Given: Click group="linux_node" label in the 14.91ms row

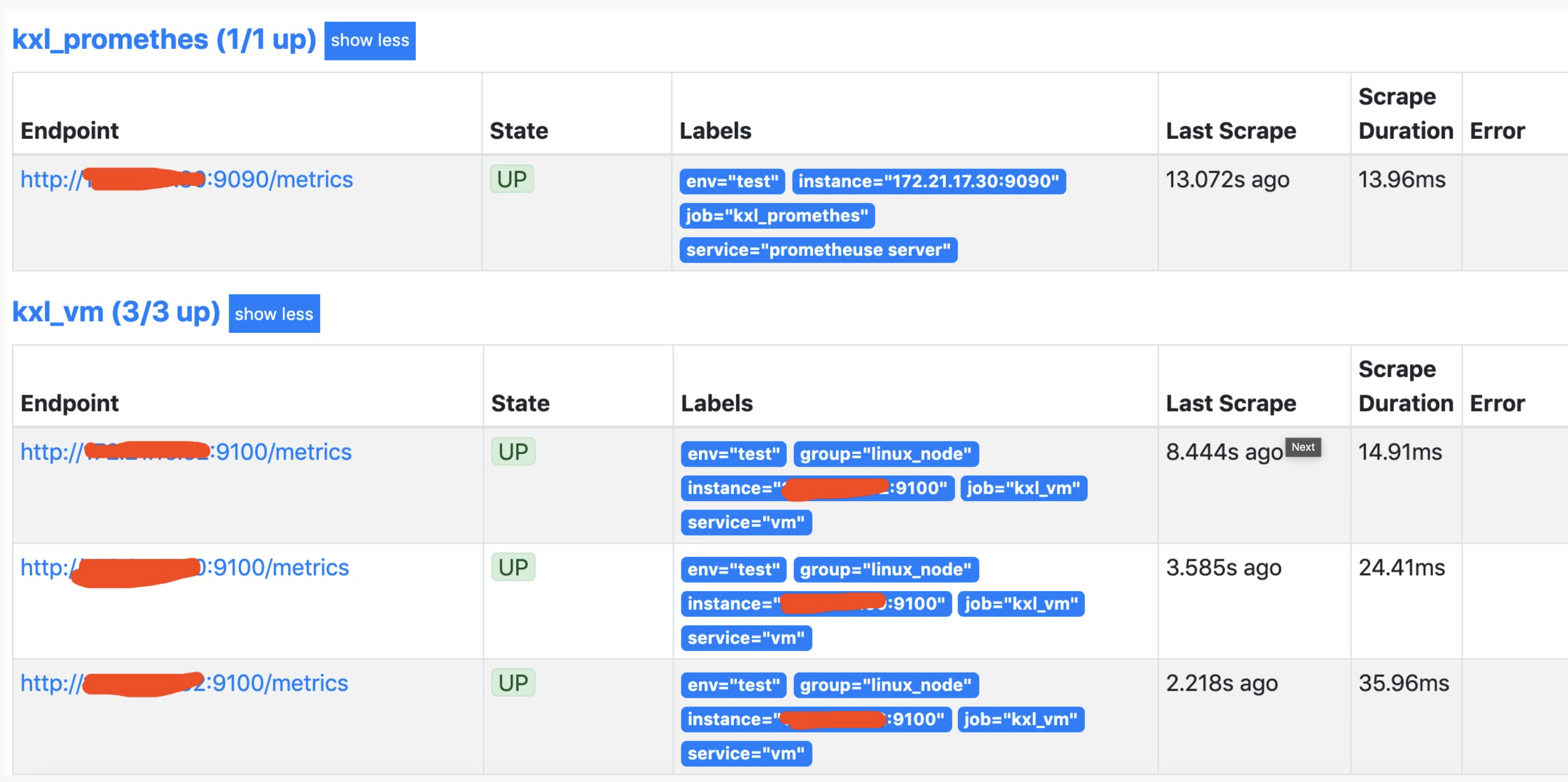Looking at the screenshot, I should [885, 454].
